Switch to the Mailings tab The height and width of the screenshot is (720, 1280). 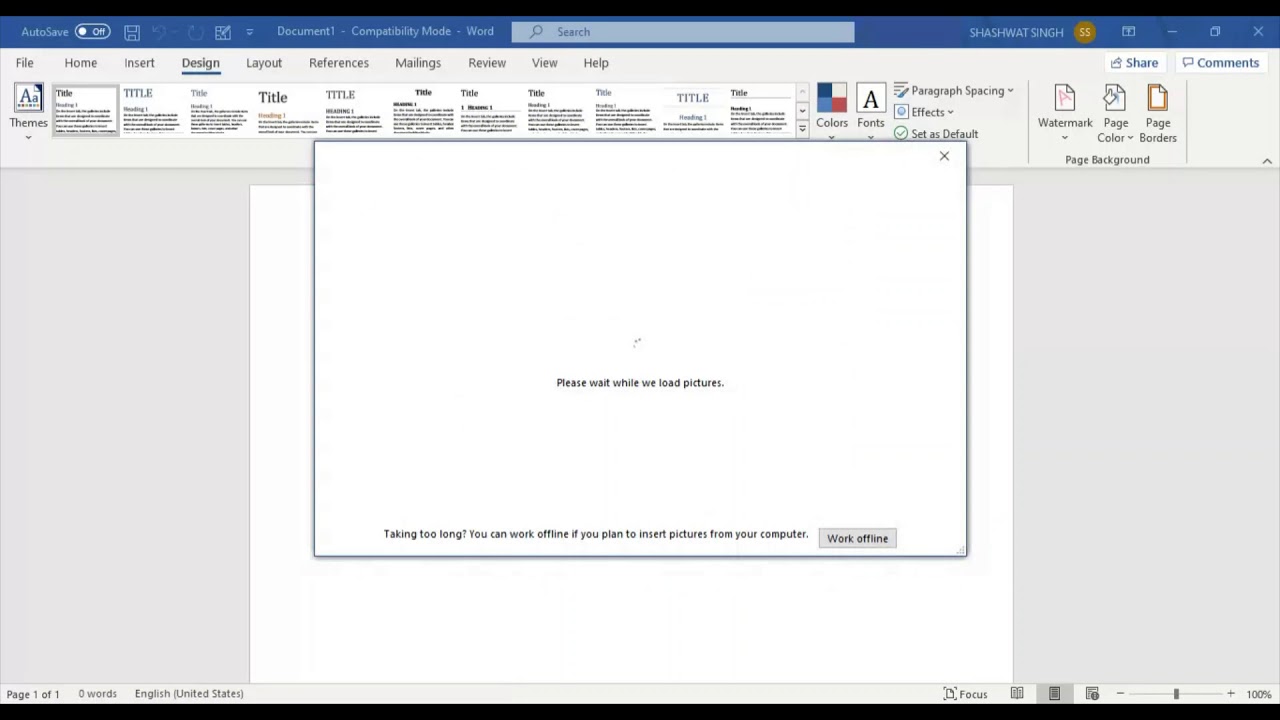(x=418, y=63)
